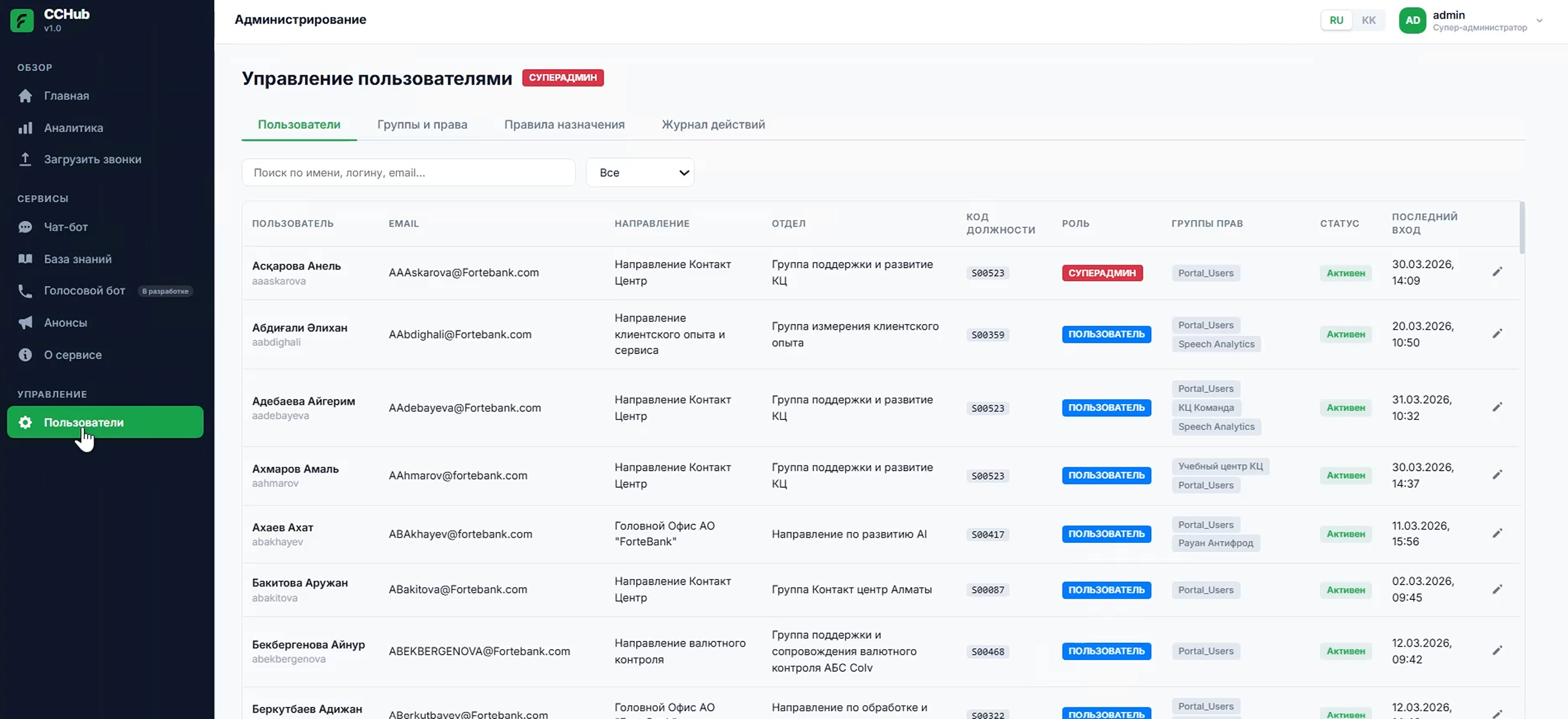The width and height of the screenshot is (1568, 719).
Task: Click the Пользователи gear icon in sidebar
Action: tap(25, 422)
